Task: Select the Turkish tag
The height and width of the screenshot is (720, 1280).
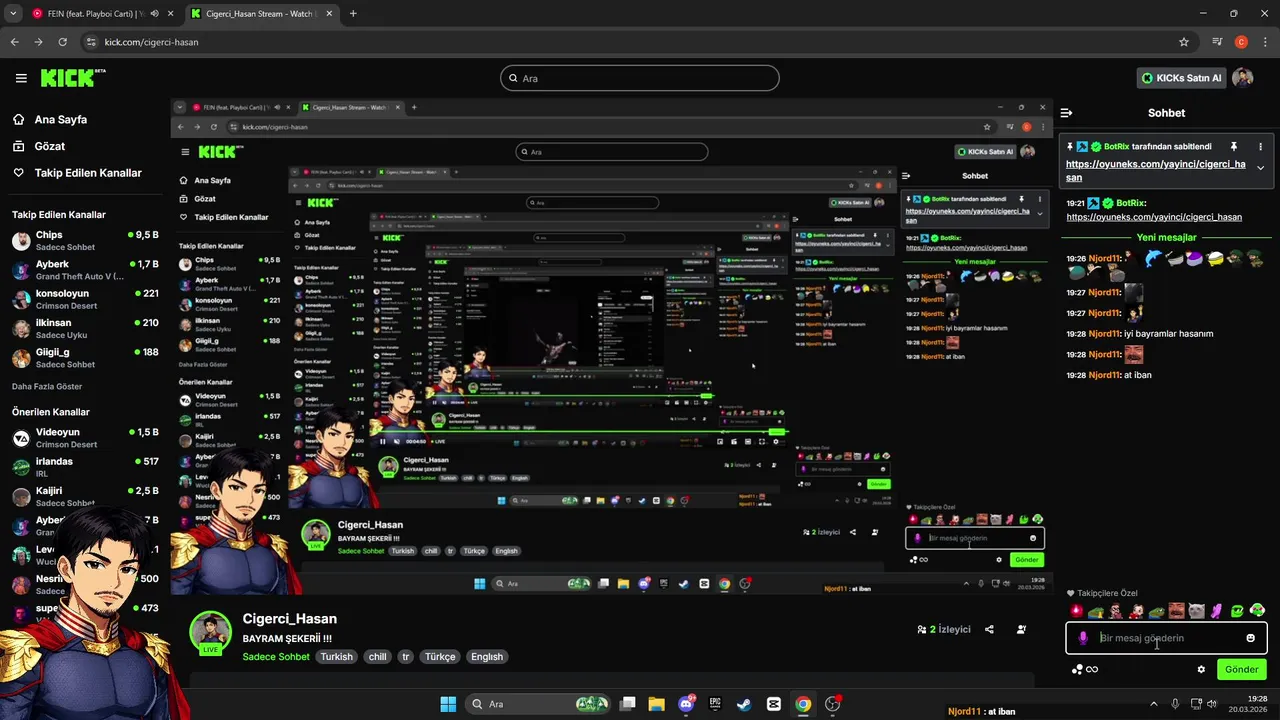Action: [337, 657]
